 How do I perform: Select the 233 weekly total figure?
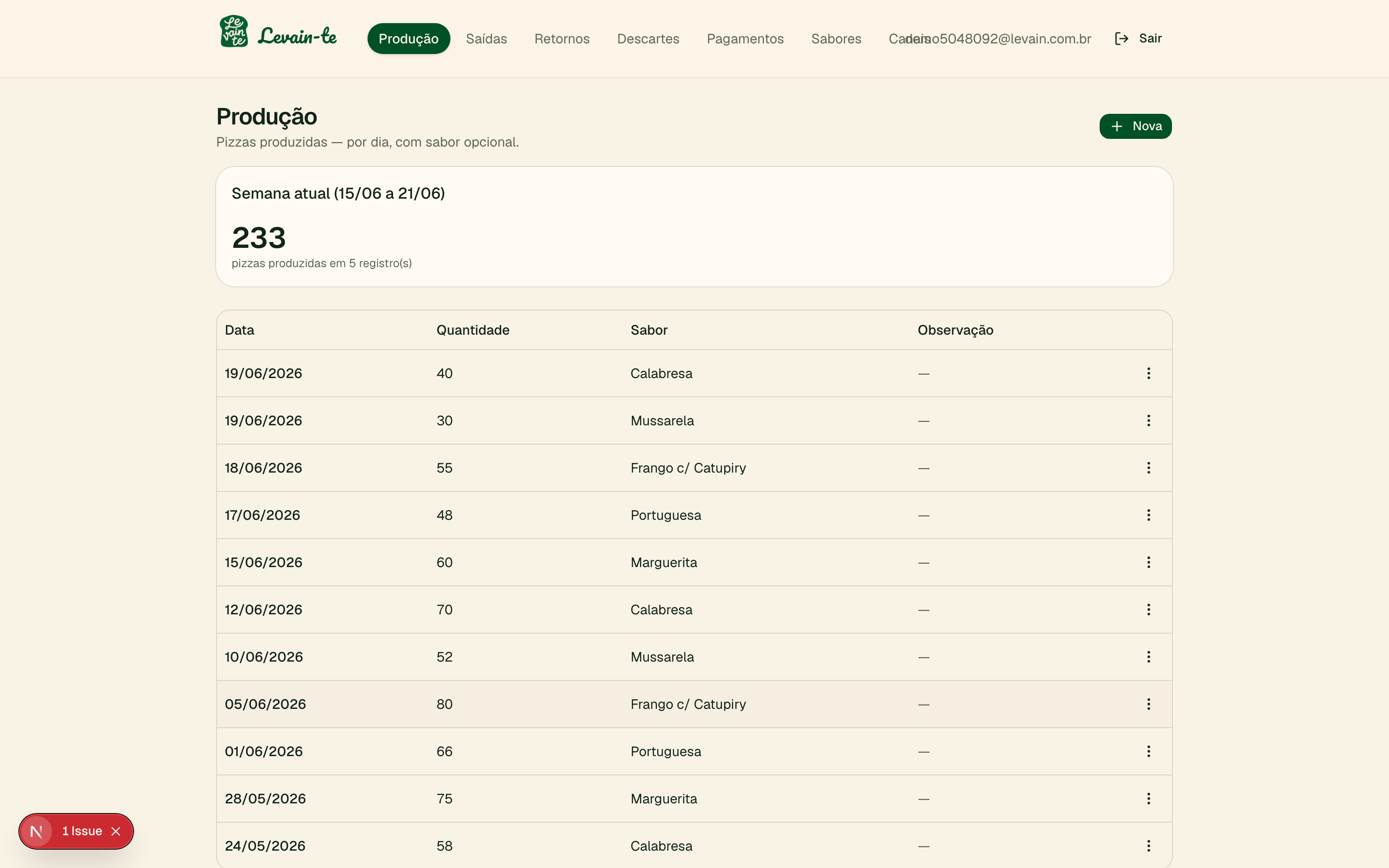click(259, 238)
